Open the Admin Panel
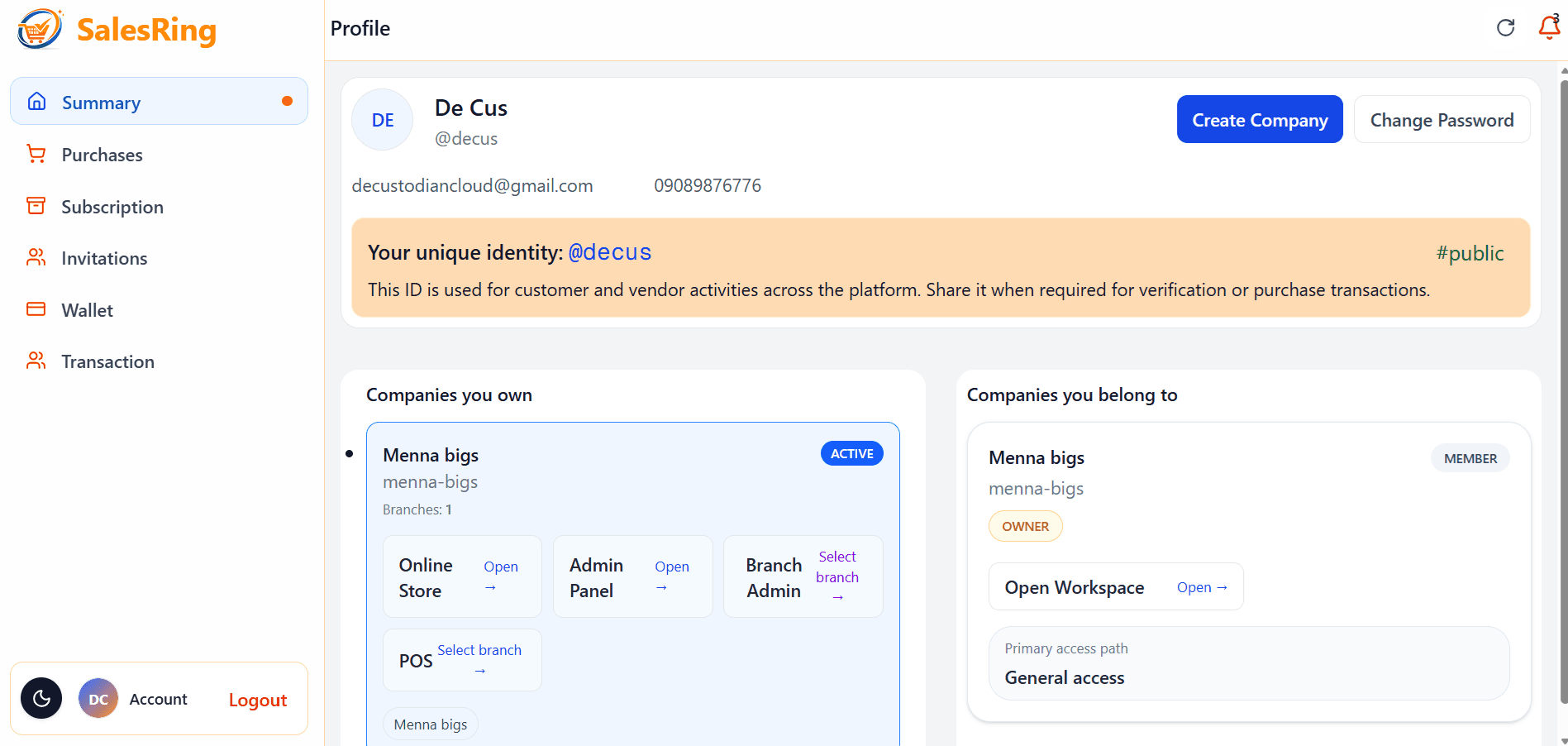The height and width of the screenshot is (746, 1568). pos(671,576)
